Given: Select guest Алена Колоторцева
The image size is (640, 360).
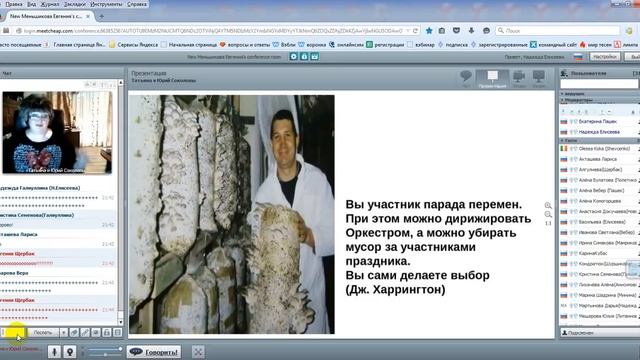Looking at the screenshot, I should (600, 201).
